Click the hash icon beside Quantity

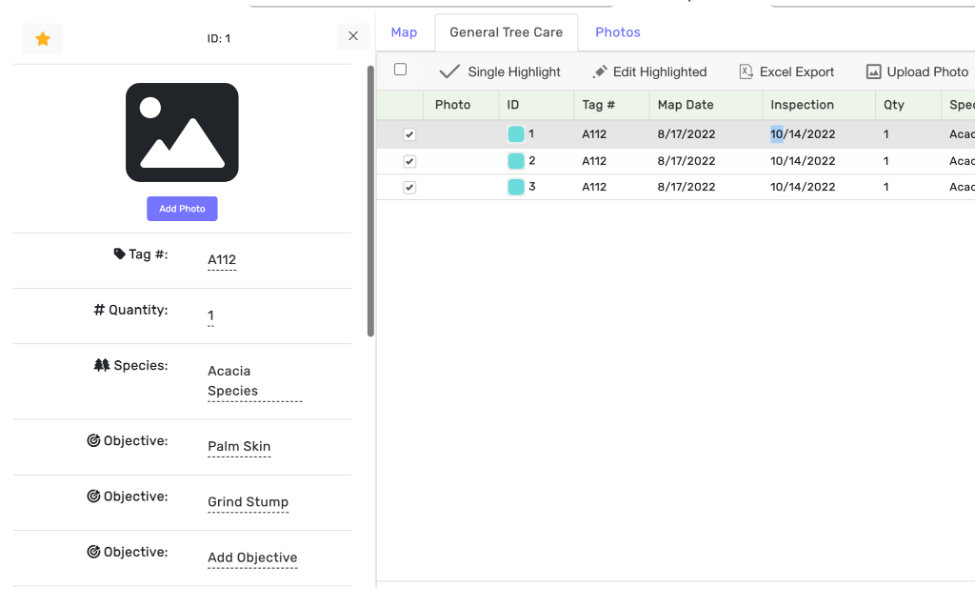pos(99,310)
